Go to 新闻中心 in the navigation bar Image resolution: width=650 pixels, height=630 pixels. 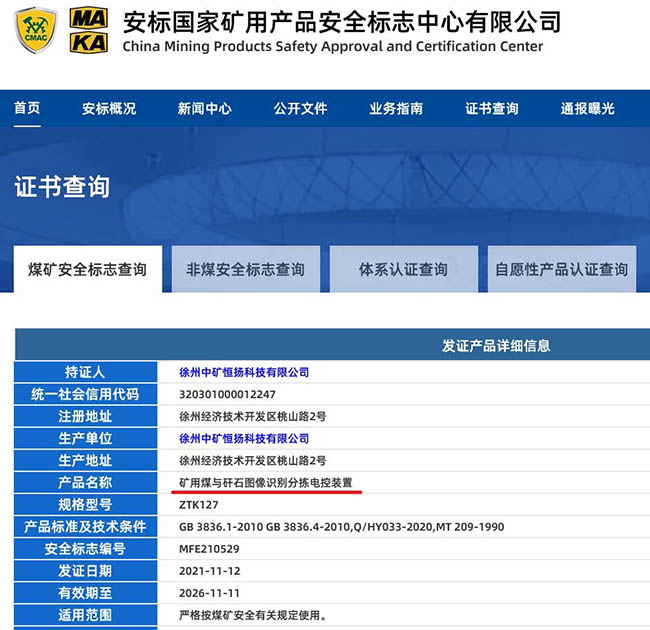[x=205, y=109]
